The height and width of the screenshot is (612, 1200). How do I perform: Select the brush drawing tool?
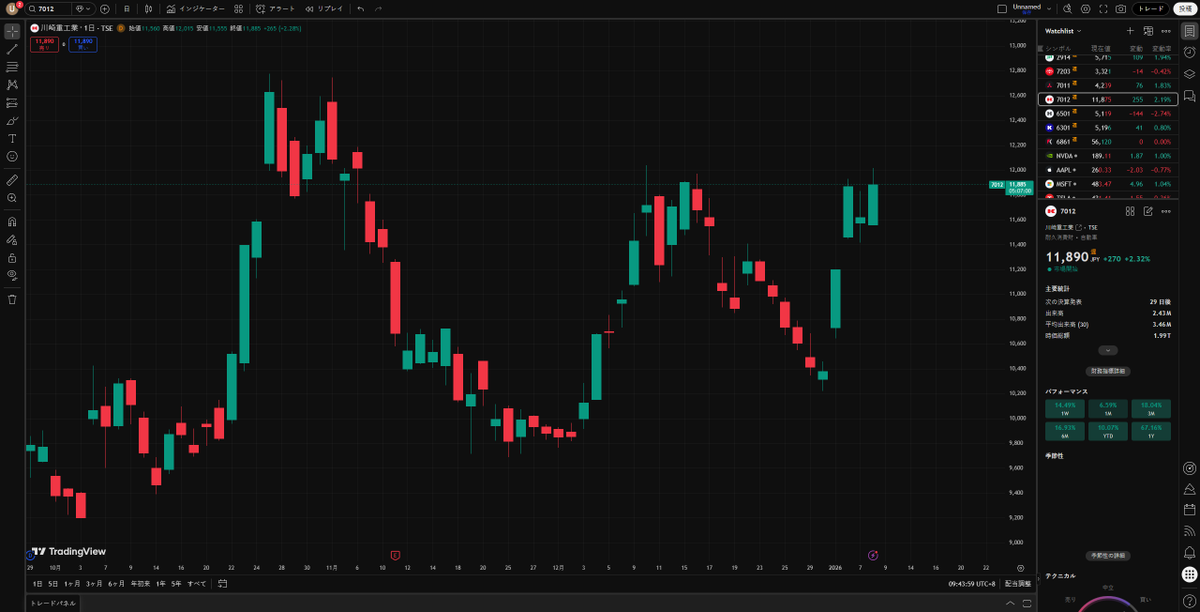[x=12, y=121]
